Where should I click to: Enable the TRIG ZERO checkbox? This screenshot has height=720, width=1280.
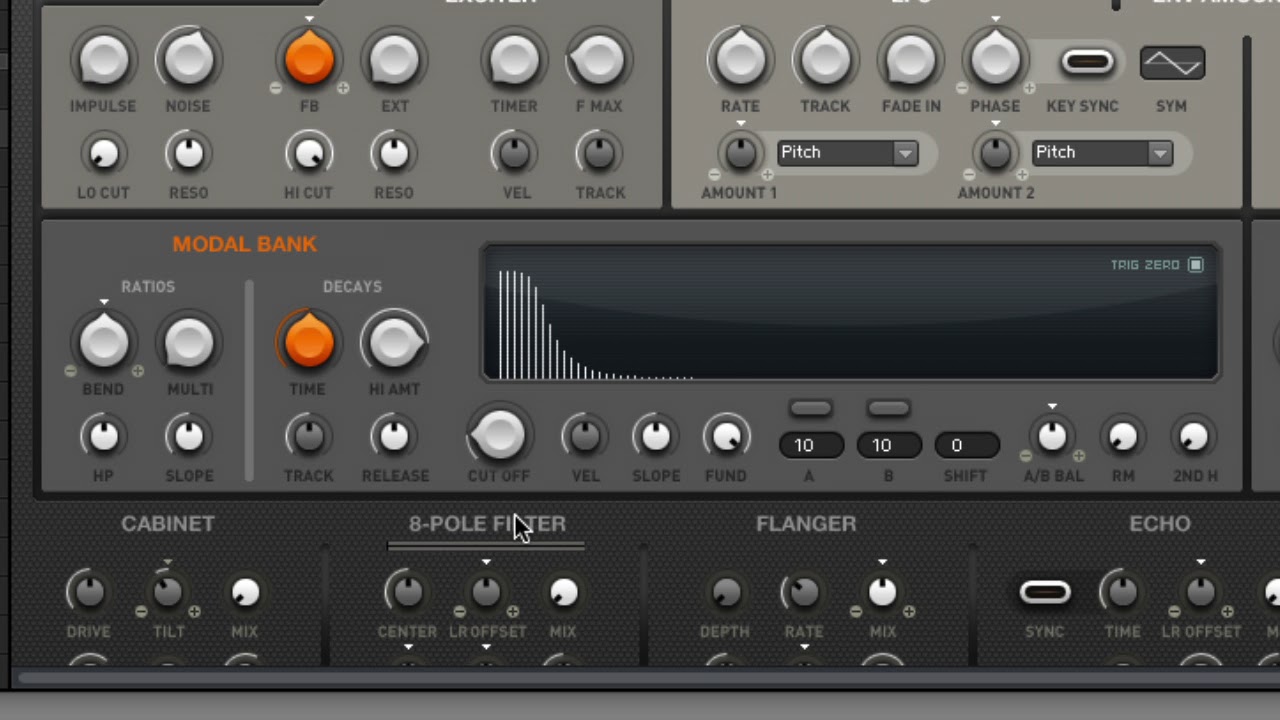pyautogui.click(x=1196, y=265)
